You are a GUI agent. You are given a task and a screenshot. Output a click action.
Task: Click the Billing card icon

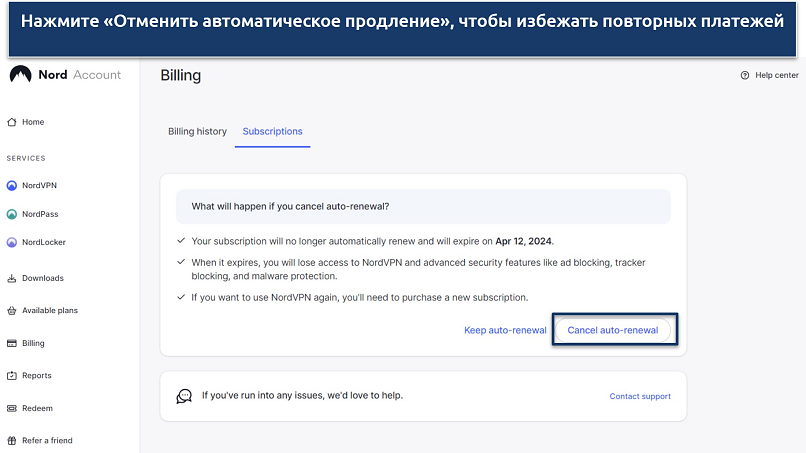(12, 343)
